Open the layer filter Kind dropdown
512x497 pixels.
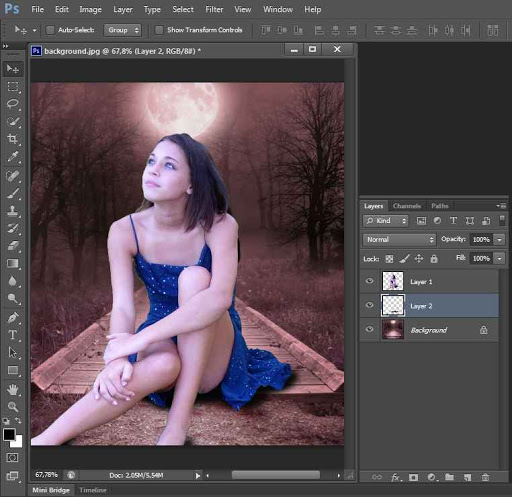[386, 221]
